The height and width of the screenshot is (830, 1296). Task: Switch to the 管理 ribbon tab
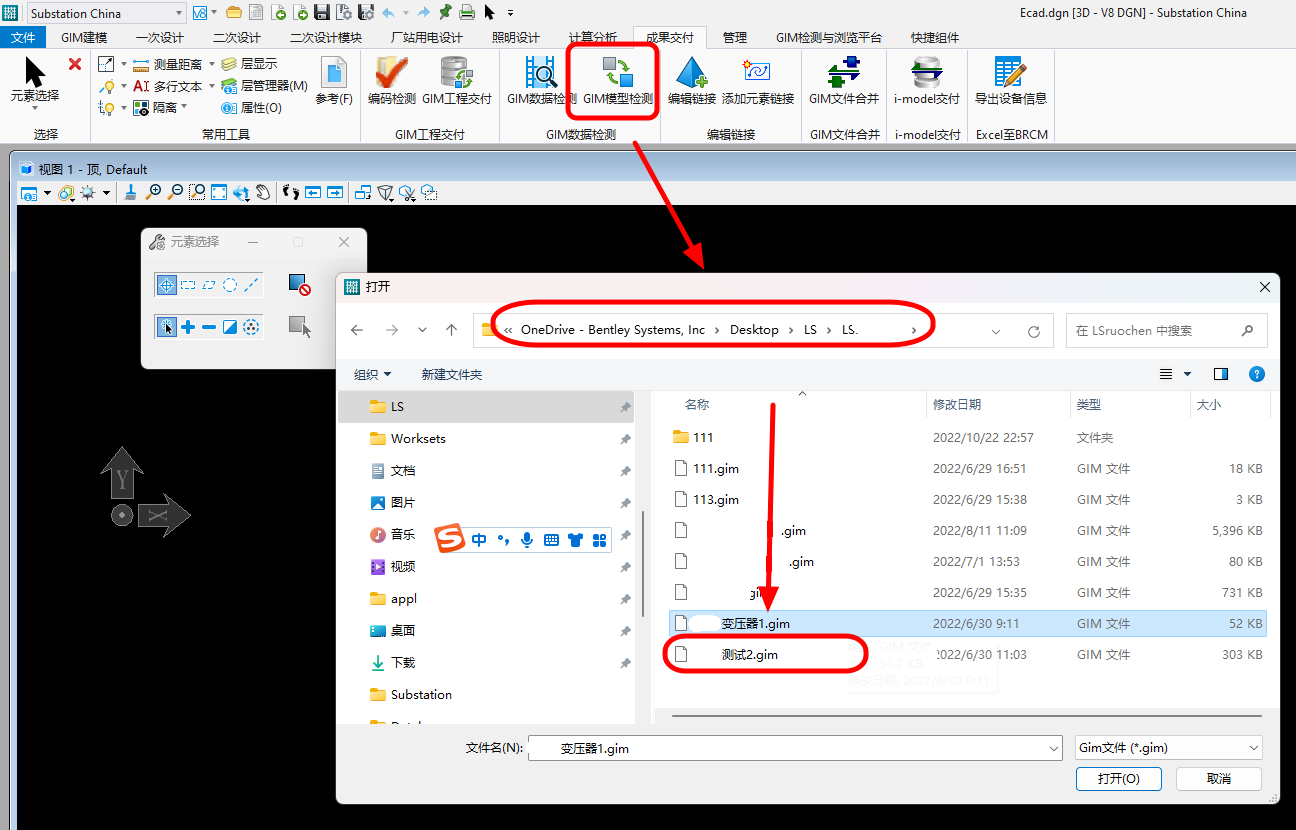click(734, 38)
